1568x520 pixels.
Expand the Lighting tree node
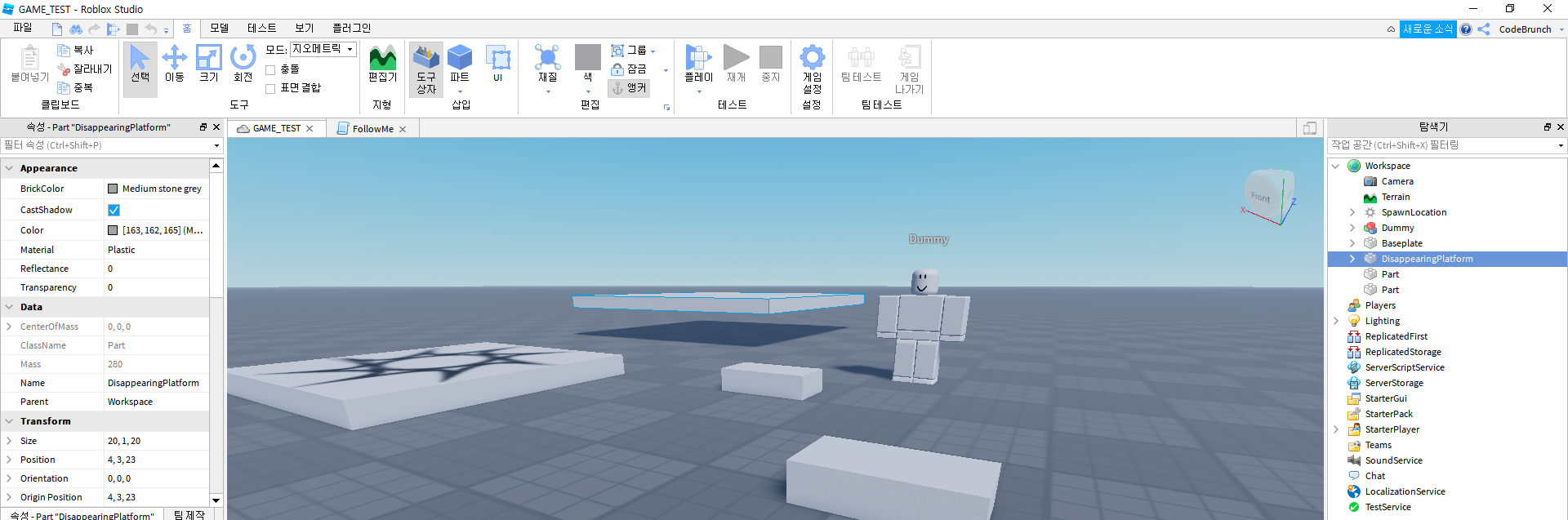click(1336, 321)
